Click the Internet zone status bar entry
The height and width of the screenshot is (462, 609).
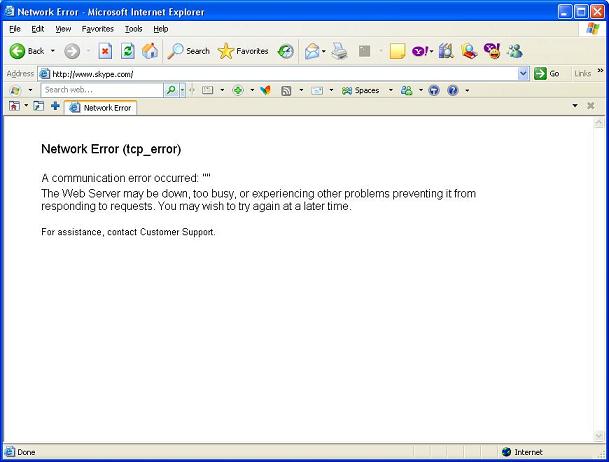(522, 452)
